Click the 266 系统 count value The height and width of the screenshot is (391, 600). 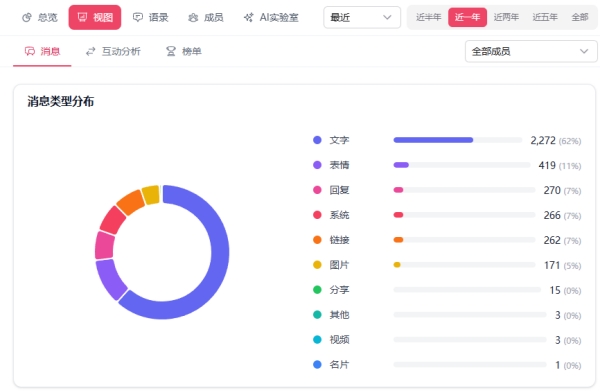pos(552,215)
